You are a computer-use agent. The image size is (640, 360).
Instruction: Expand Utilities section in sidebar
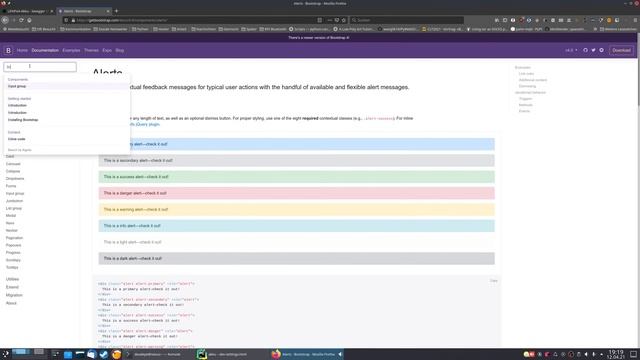point(13,279)
